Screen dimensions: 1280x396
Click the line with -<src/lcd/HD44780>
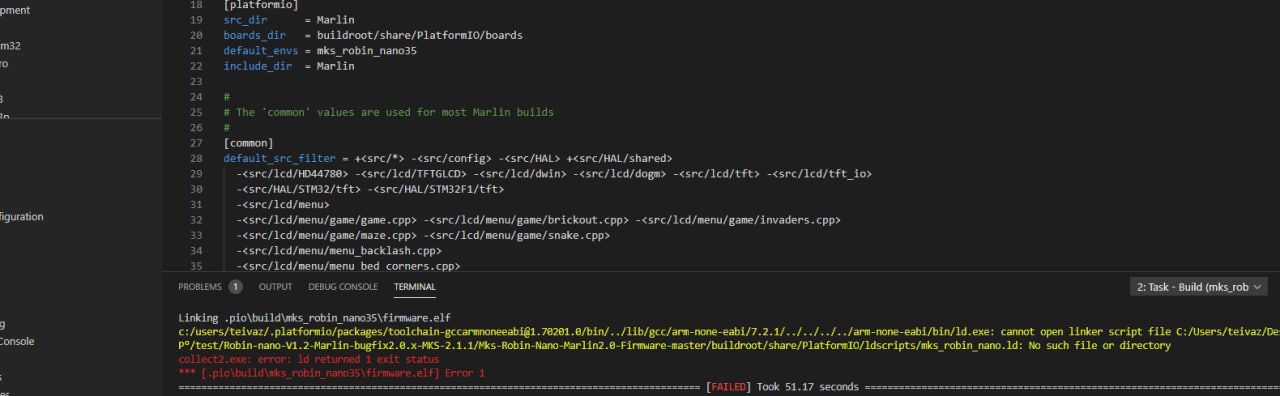click(554, 173)
